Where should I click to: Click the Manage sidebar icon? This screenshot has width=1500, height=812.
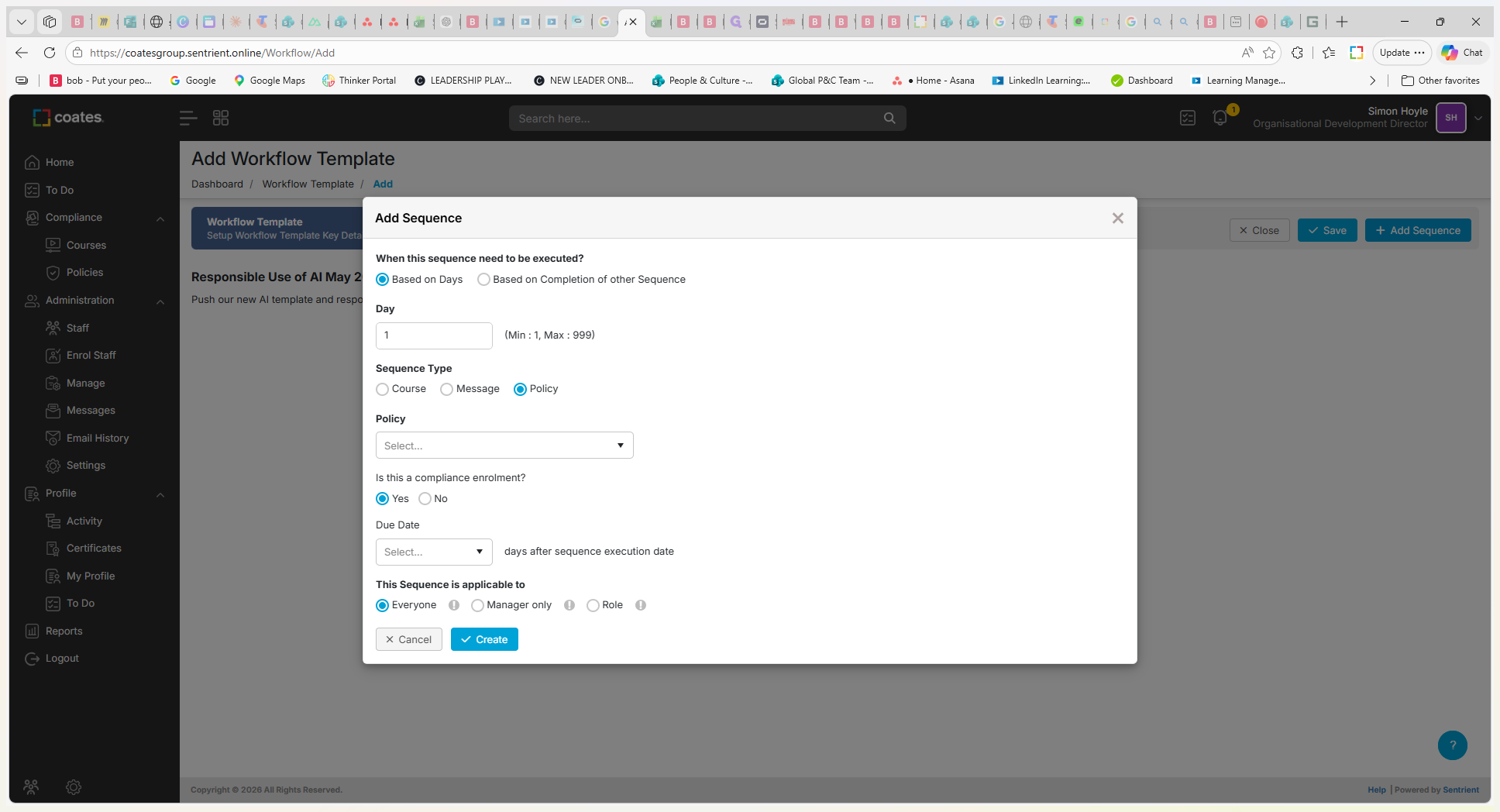click(x=53, y=384)
